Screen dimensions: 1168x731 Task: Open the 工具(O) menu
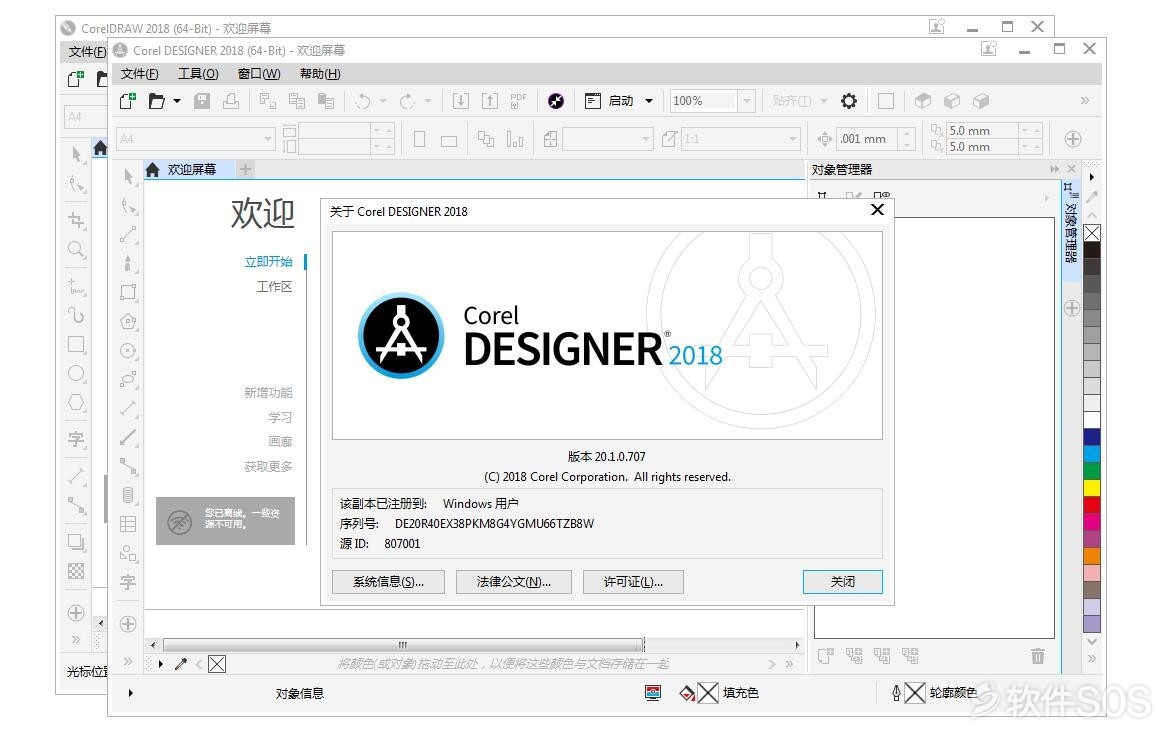click(x=198, y=74)
